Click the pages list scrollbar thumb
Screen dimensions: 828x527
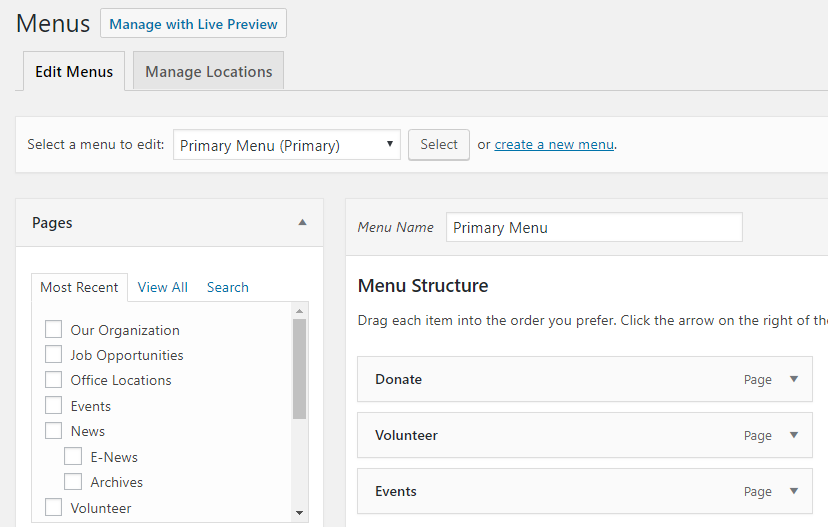299,368
